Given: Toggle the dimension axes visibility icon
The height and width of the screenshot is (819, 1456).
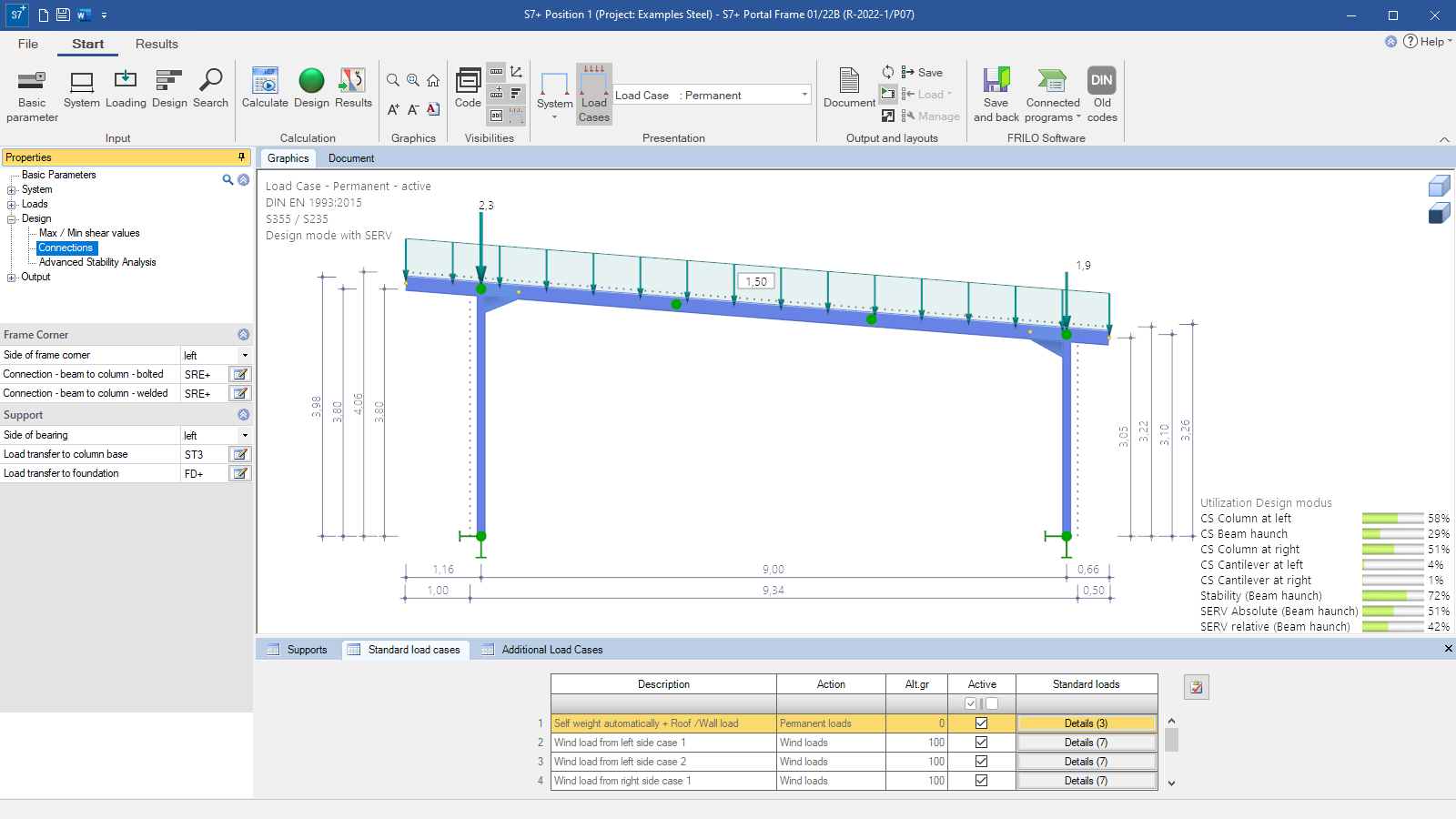Looking at the screenshot, I should tap(516, 72).
